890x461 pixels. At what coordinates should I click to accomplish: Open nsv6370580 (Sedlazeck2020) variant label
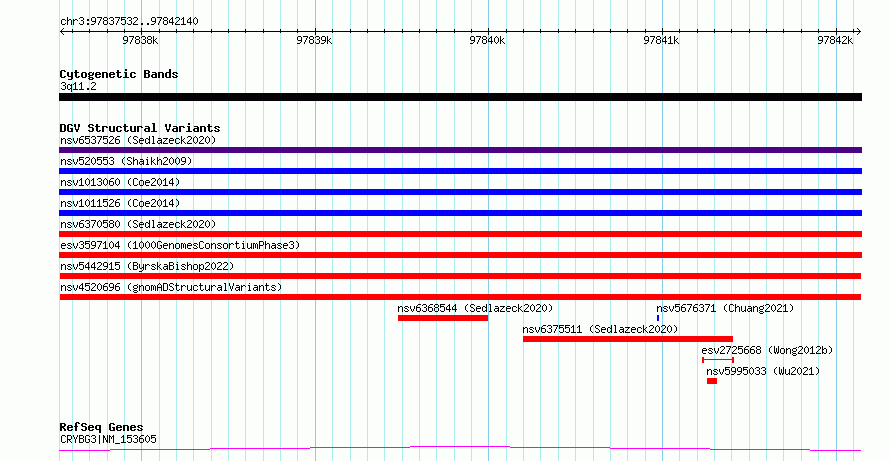[138, 224]
